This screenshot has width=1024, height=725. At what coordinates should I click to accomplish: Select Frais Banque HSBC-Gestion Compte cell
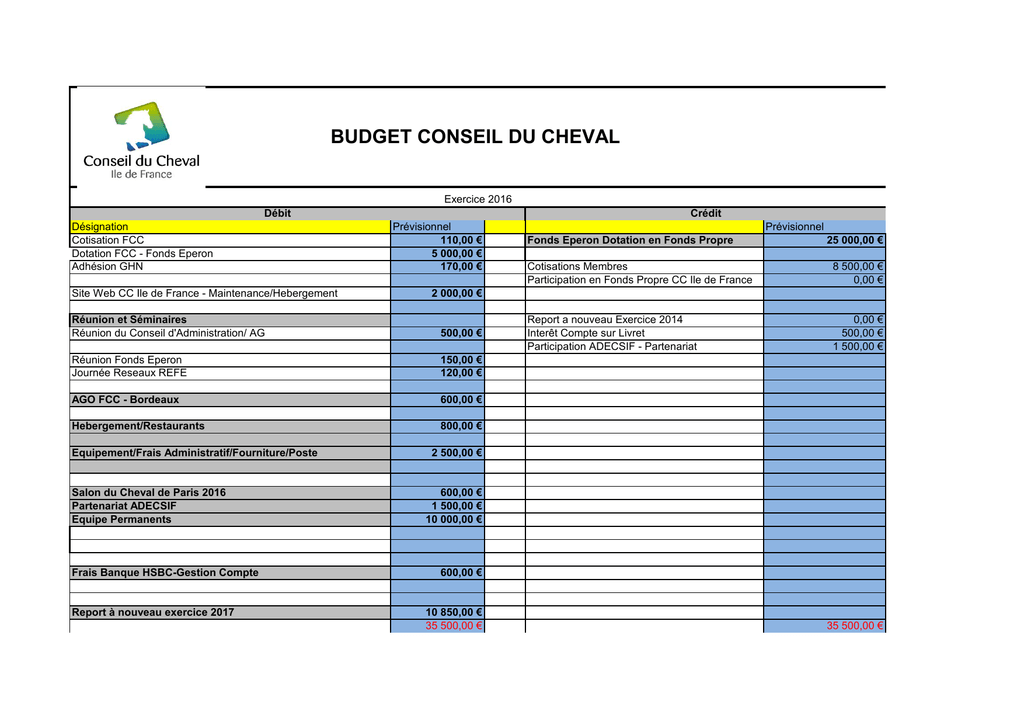point(230,573)
